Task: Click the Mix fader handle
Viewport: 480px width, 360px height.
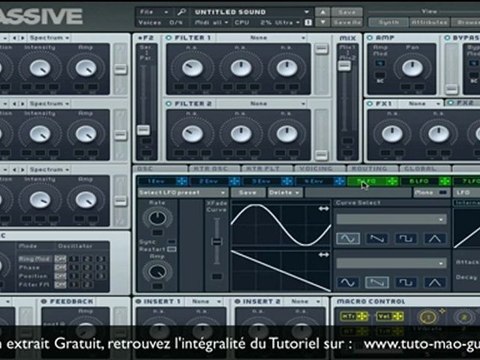Action: [x=344, y=66]
